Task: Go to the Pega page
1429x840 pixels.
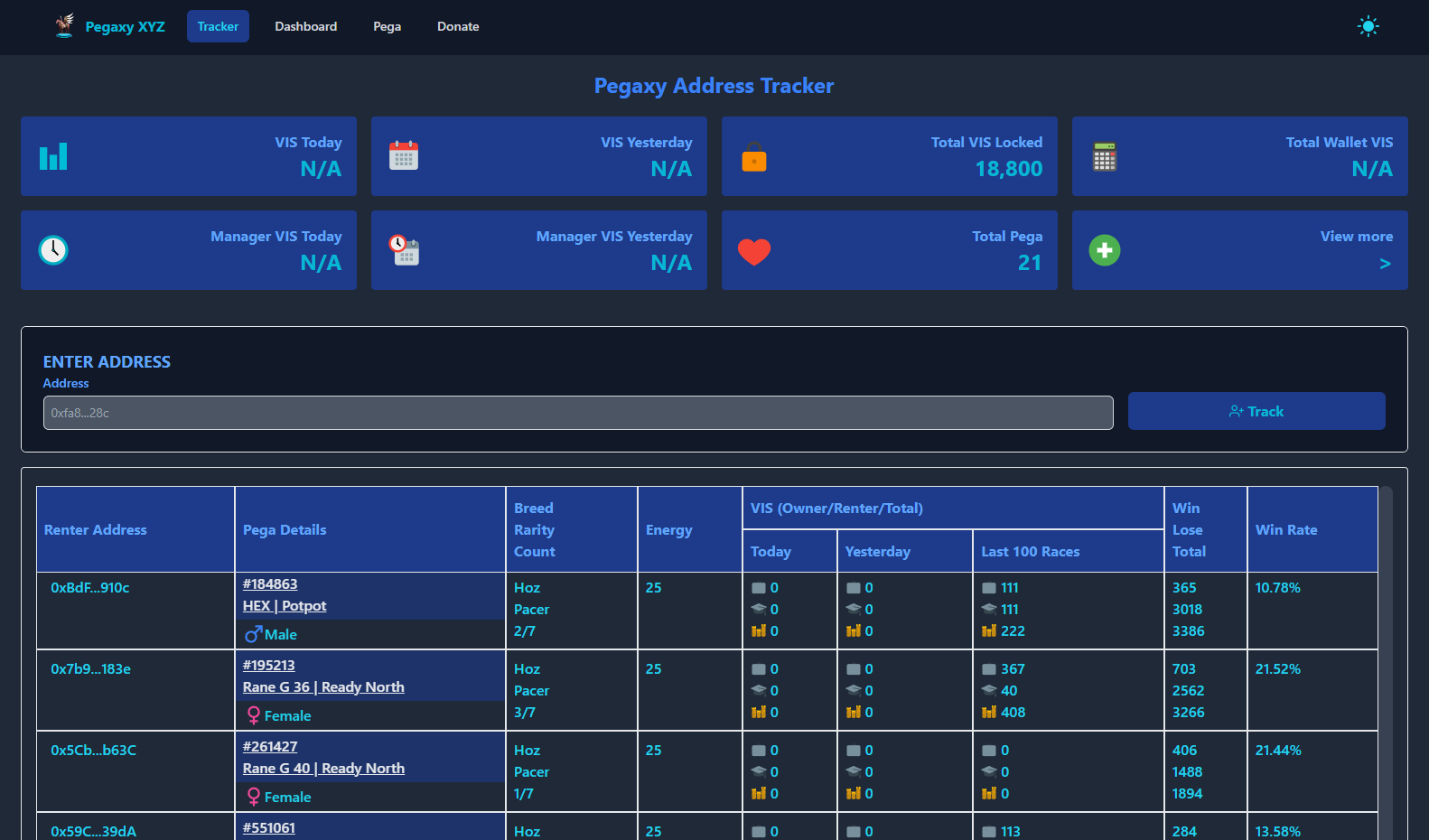Action: pyautogui.click(x=388, y=26)
